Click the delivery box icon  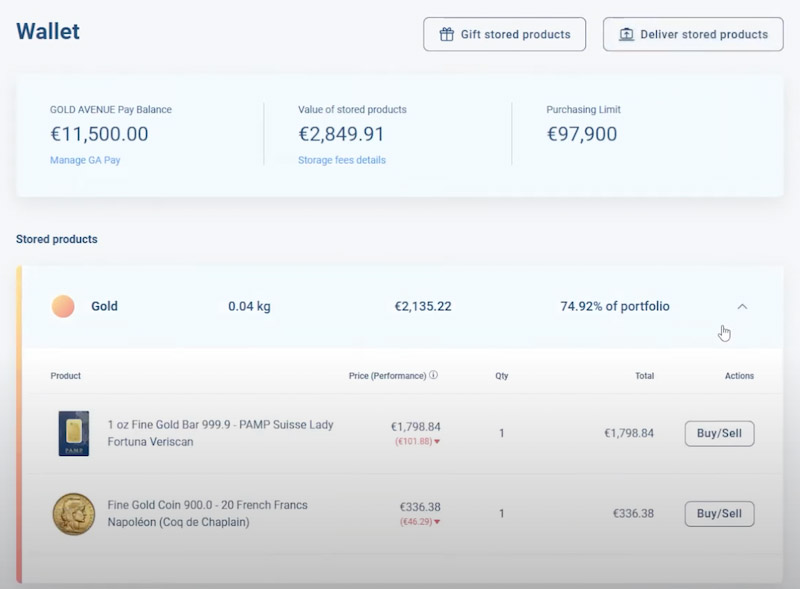pos(626,34)
